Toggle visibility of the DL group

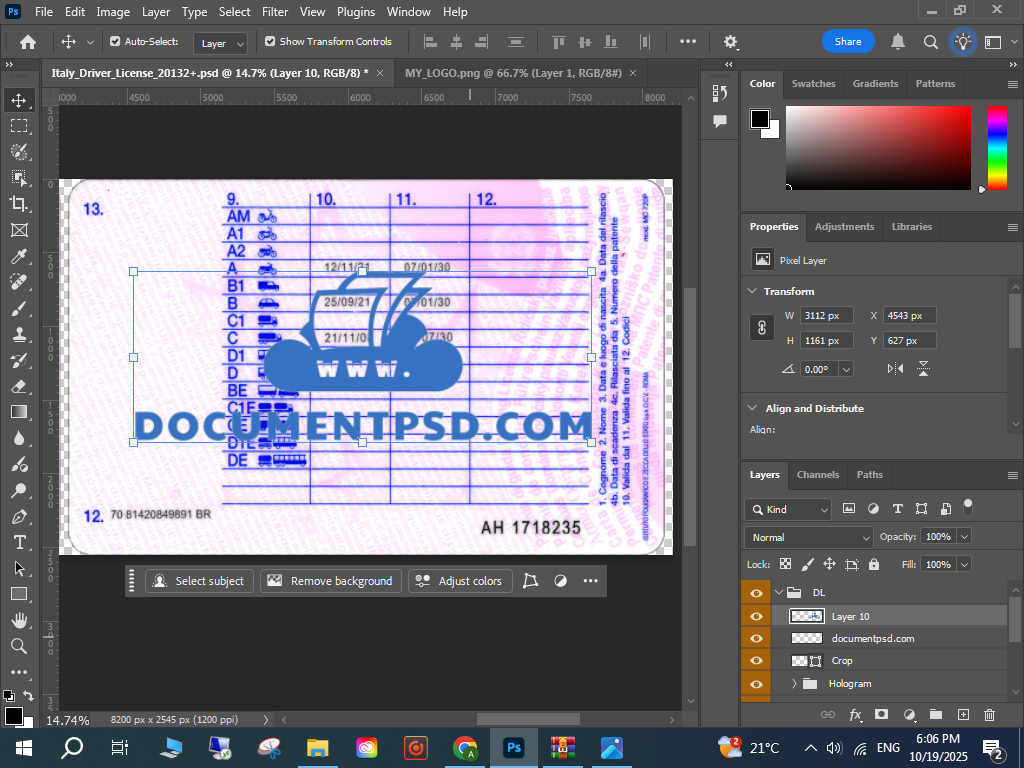click(756, 592)
